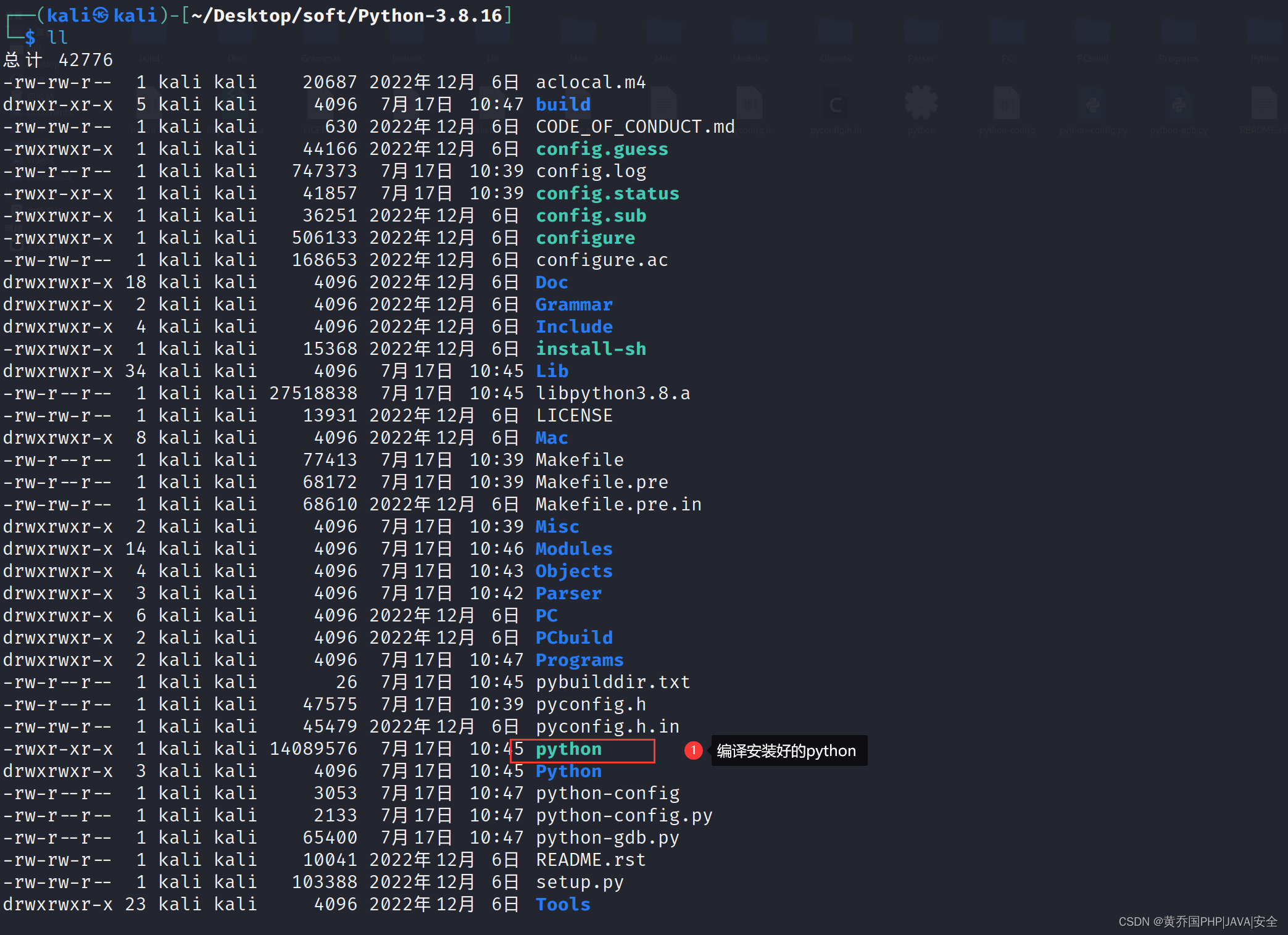Select the Parser directory name
This screenshot has height=935, width=1288.
(x=568, y=593)
